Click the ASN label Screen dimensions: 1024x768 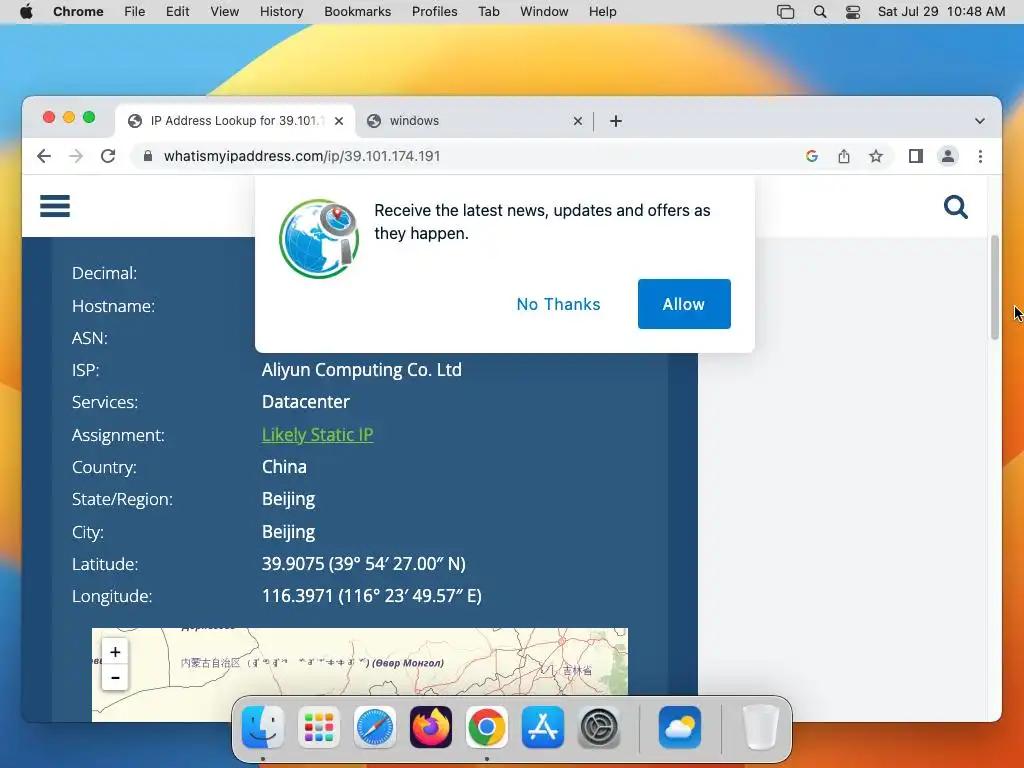89,338
